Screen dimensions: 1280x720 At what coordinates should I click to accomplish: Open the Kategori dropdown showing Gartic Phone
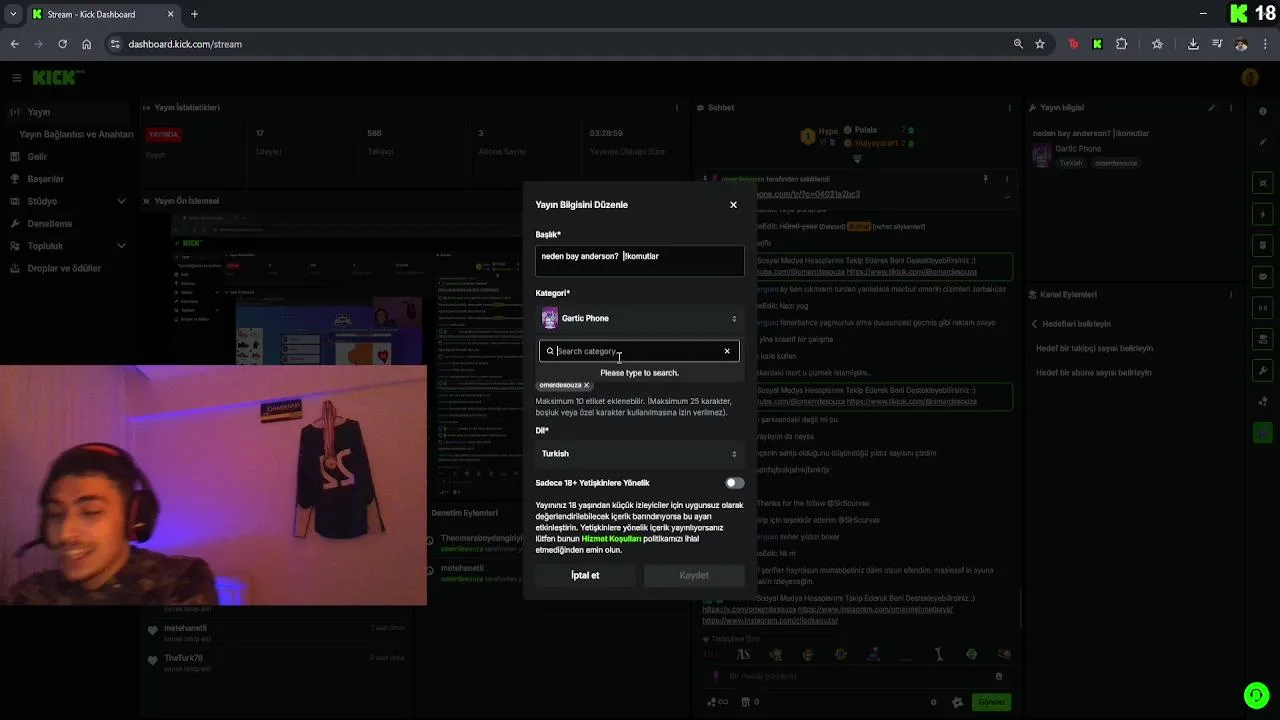(640, 318)
